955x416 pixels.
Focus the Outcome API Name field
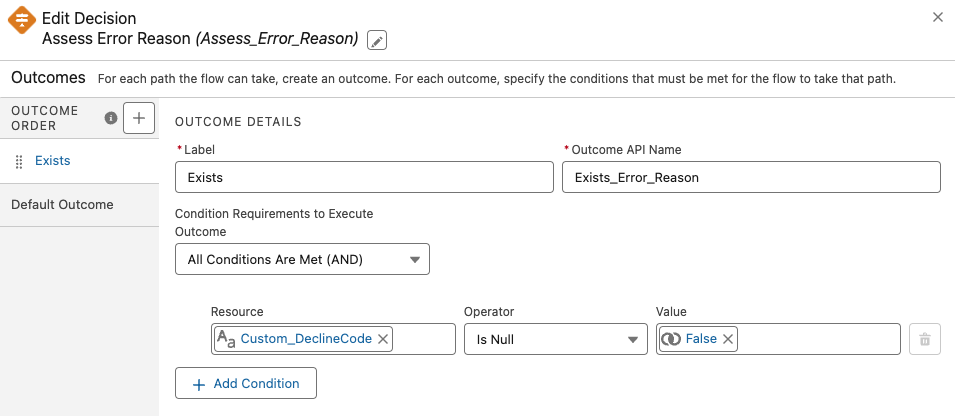click(751, 177)
